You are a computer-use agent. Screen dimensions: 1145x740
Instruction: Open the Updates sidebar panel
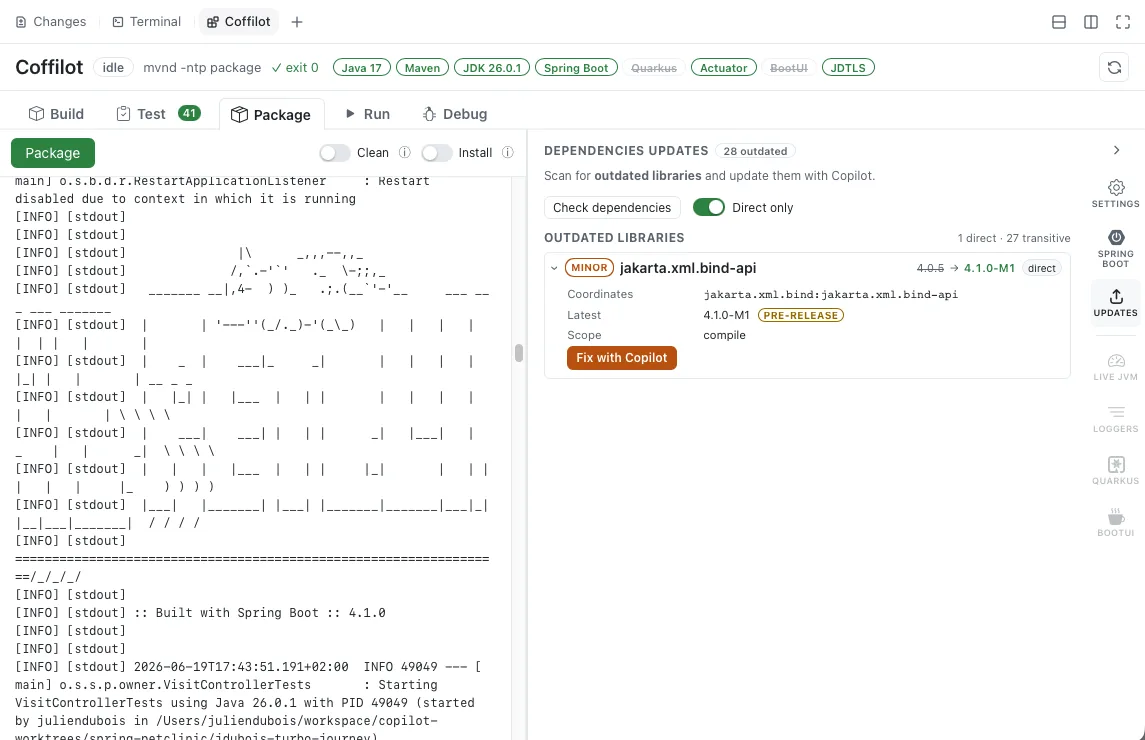click(1115, 302)
